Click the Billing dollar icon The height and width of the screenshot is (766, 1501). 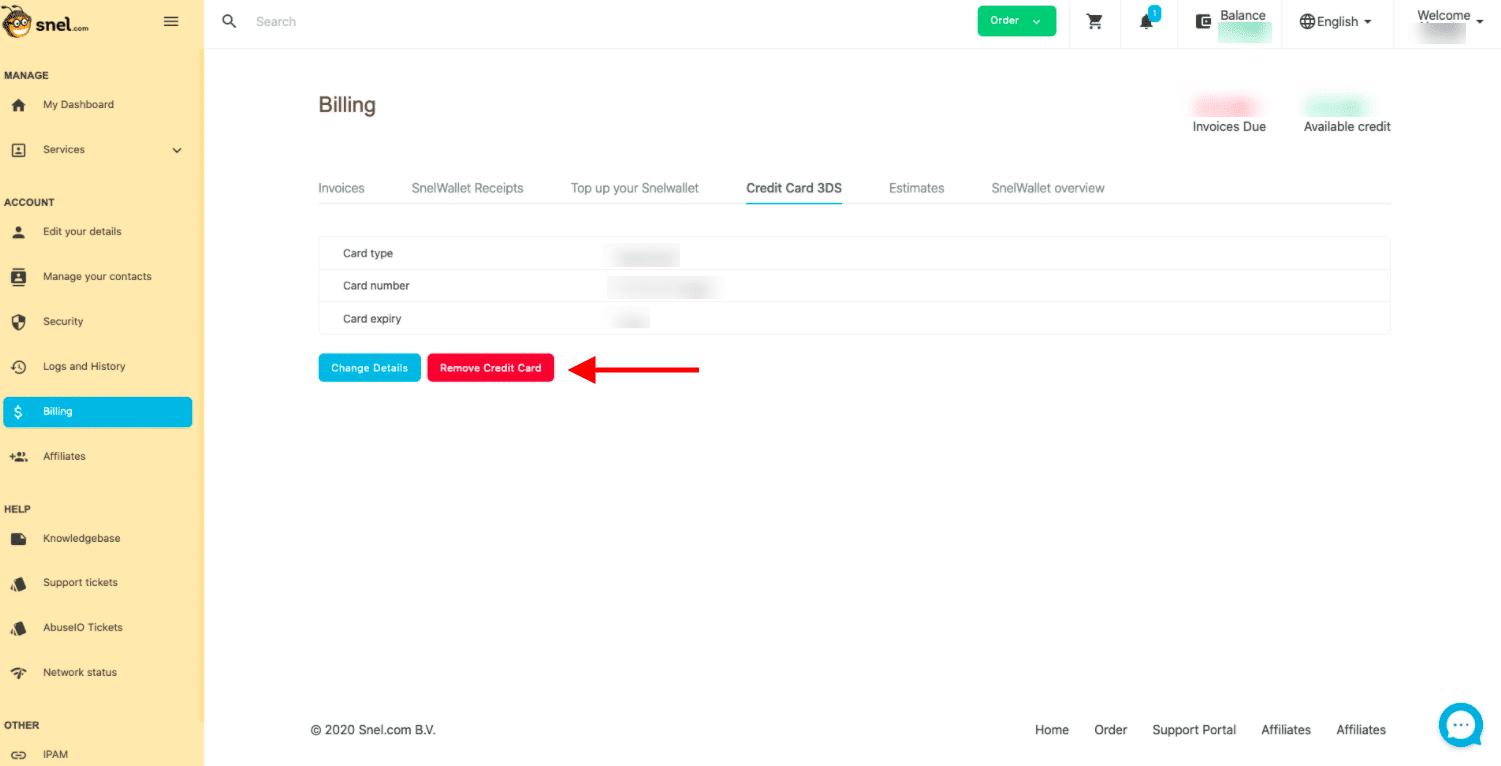point(18,412)
